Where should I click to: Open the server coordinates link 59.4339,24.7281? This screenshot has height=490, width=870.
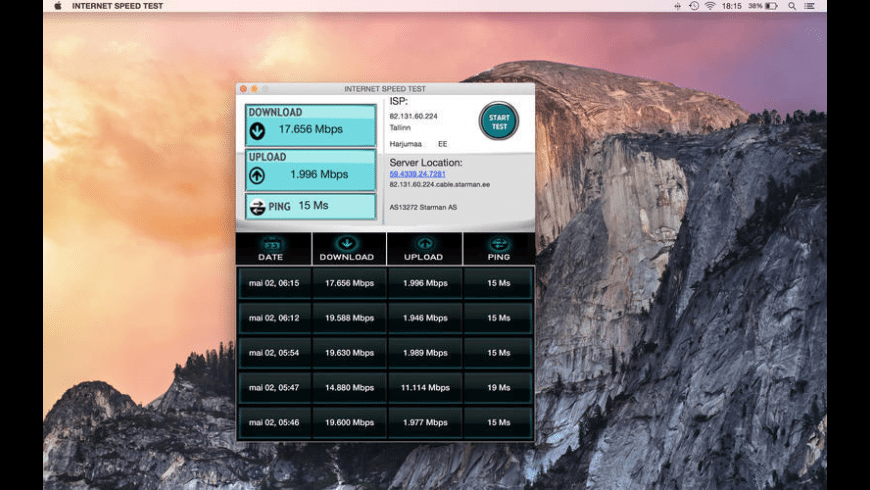point(417,174)
